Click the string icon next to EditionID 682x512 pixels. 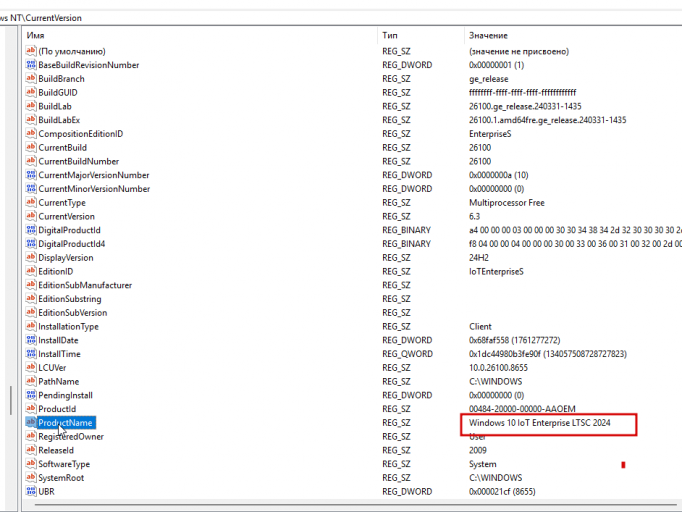[x=30, y=271]
